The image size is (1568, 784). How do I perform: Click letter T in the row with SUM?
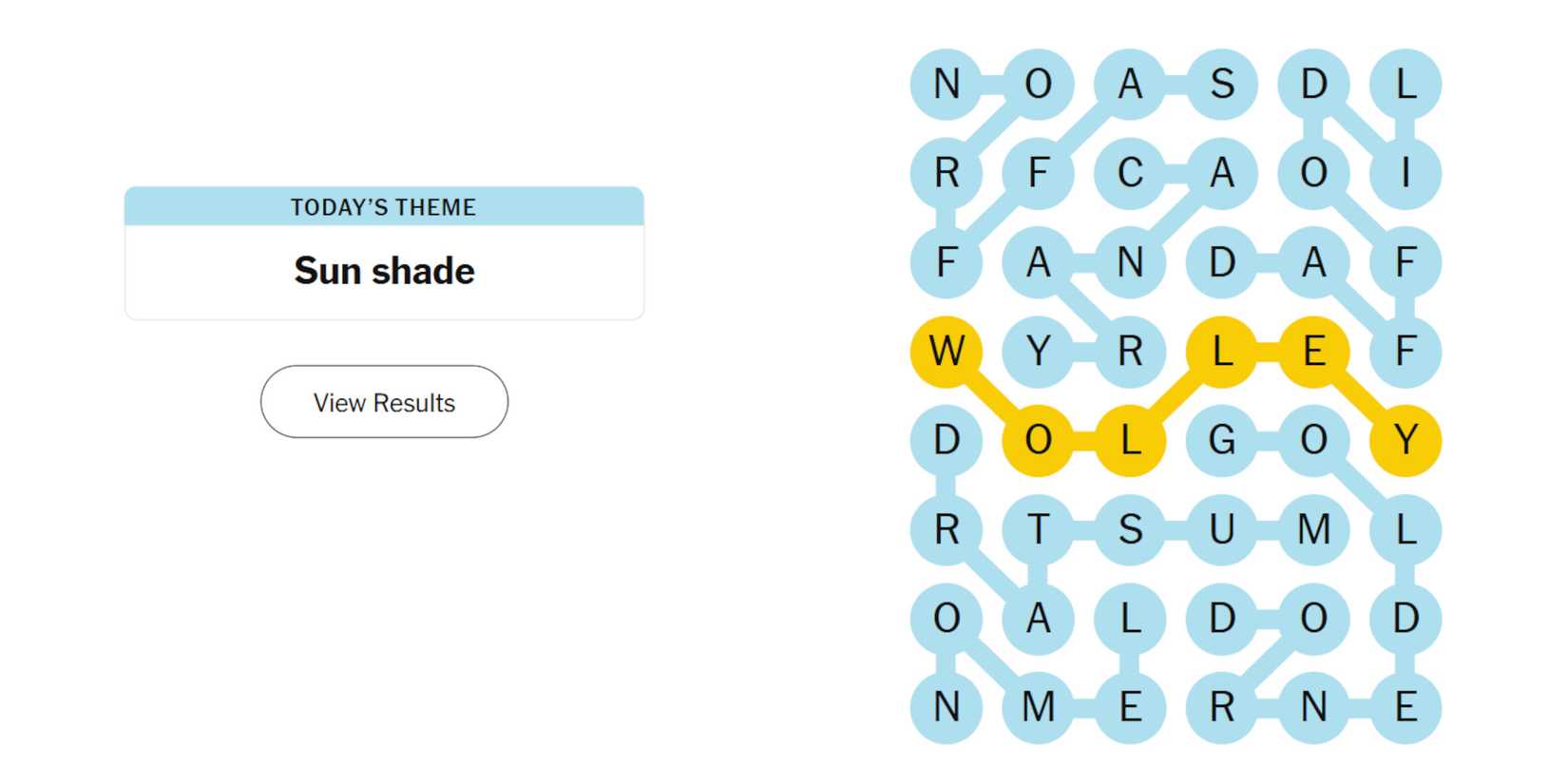(1038, 530)
